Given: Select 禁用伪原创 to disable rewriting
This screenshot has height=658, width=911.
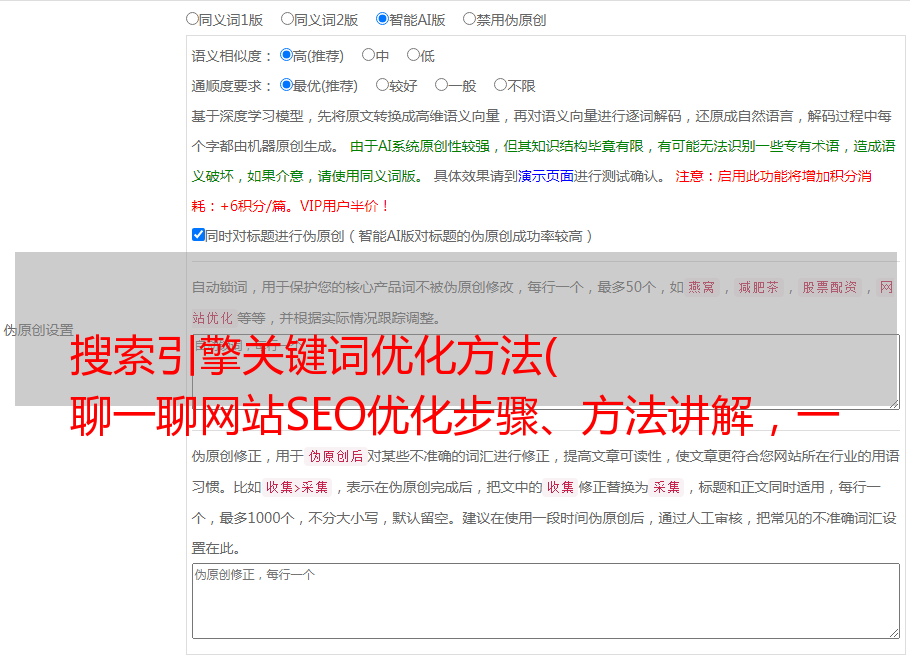Looking at the screenshot, I should click(x=470, y=18).
